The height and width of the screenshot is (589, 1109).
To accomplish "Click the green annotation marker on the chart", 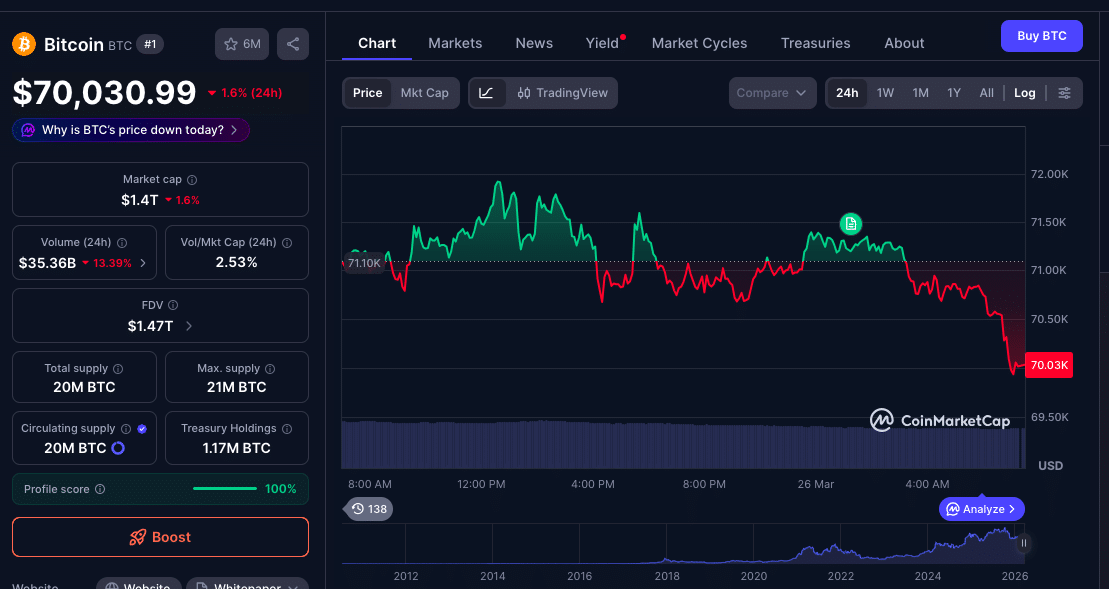I will [x=850, y=224].
